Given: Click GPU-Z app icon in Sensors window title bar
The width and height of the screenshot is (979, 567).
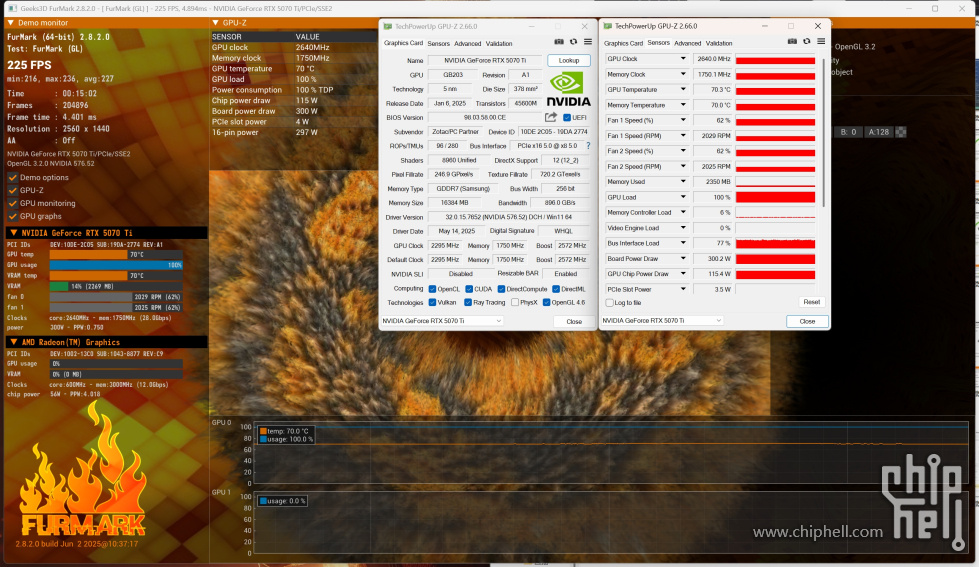Looking at the screenshot, I should pos(608,26).
